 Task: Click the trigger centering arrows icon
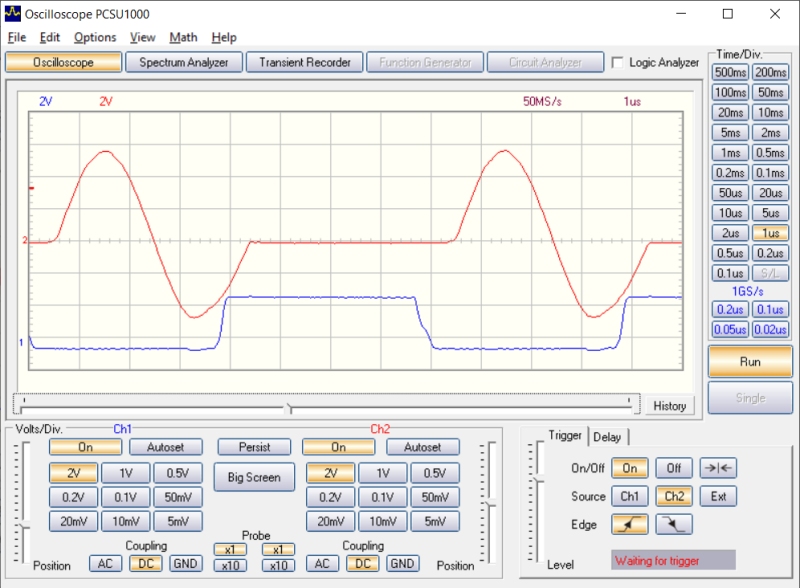(717, 468)
